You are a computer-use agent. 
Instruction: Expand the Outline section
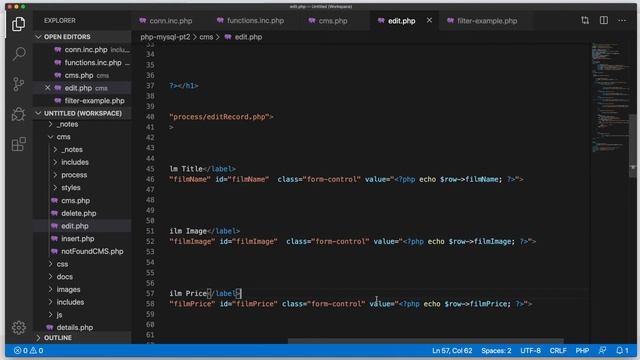(58, 338)
